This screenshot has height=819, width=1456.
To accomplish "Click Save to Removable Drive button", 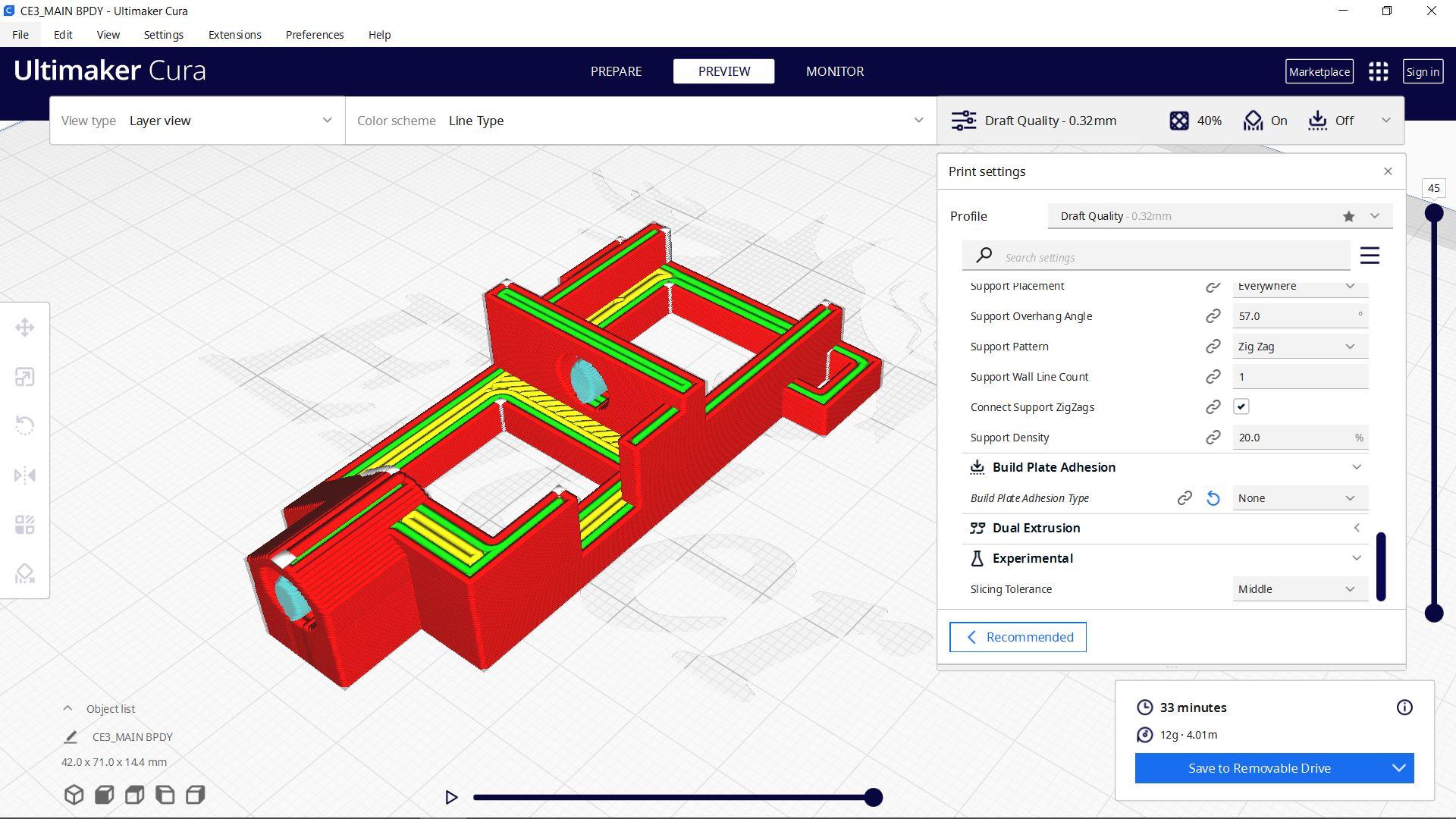I will tap(1259, 768).
